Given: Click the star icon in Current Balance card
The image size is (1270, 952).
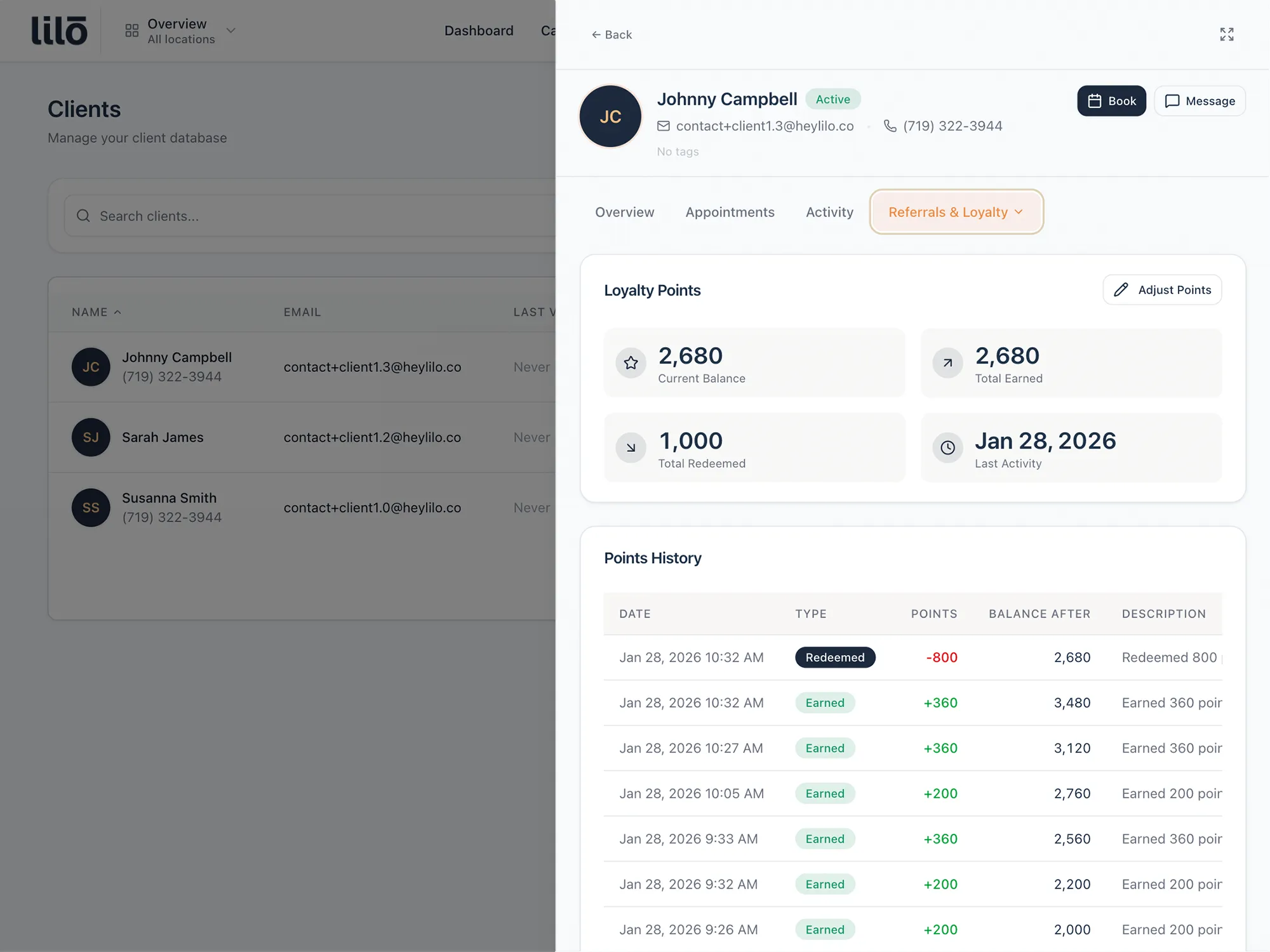Looking at the screenshot, I should pos(631,362).
